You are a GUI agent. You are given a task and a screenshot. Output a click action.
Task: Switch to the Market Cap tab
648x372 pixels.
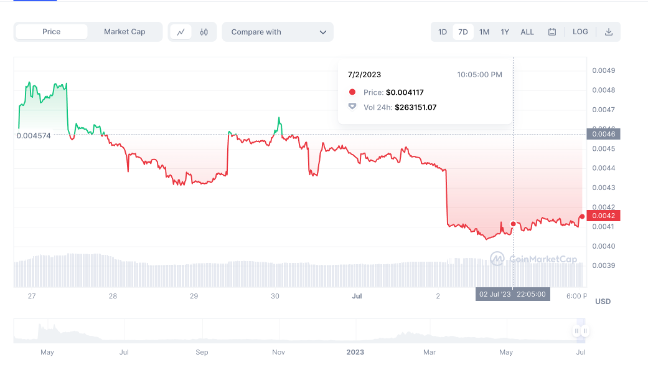tap(124, 32)
